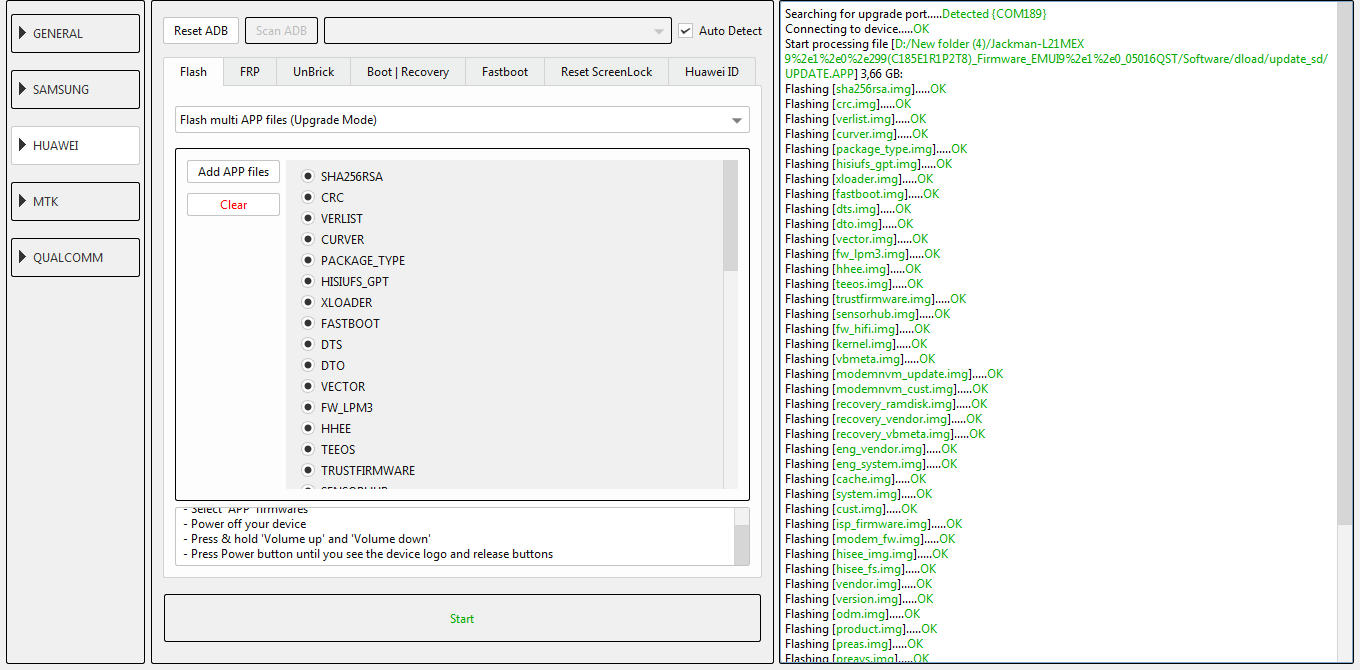Click the red Clear button
Image resolution: width=1360 pixels, height=670 pixels.
(233, 205)
